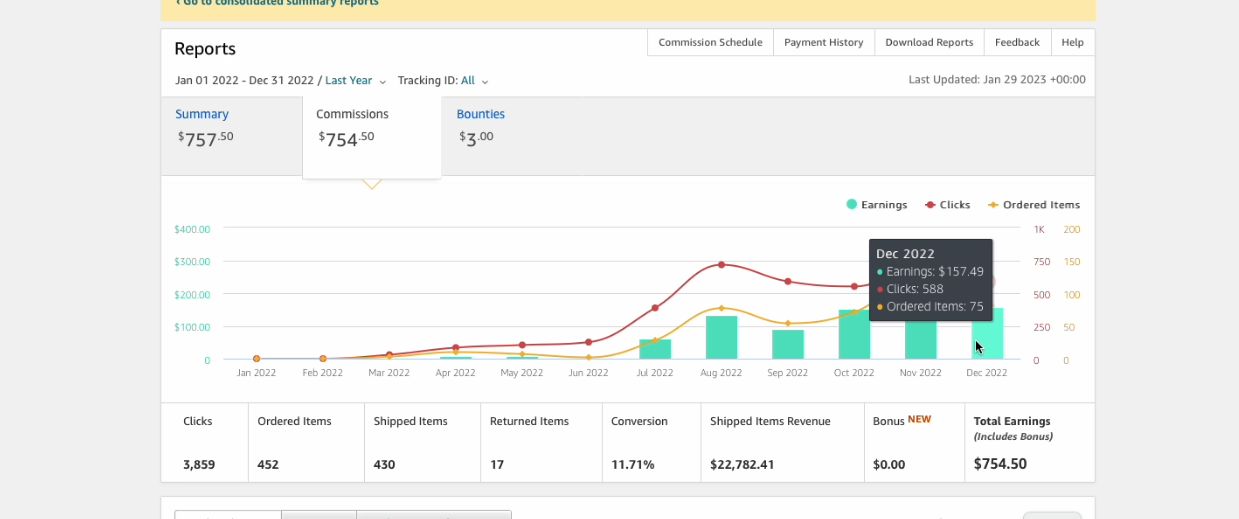Click the Aug 2022 clicks peak point
This screenshot has width=1239, height=519.
721,265
